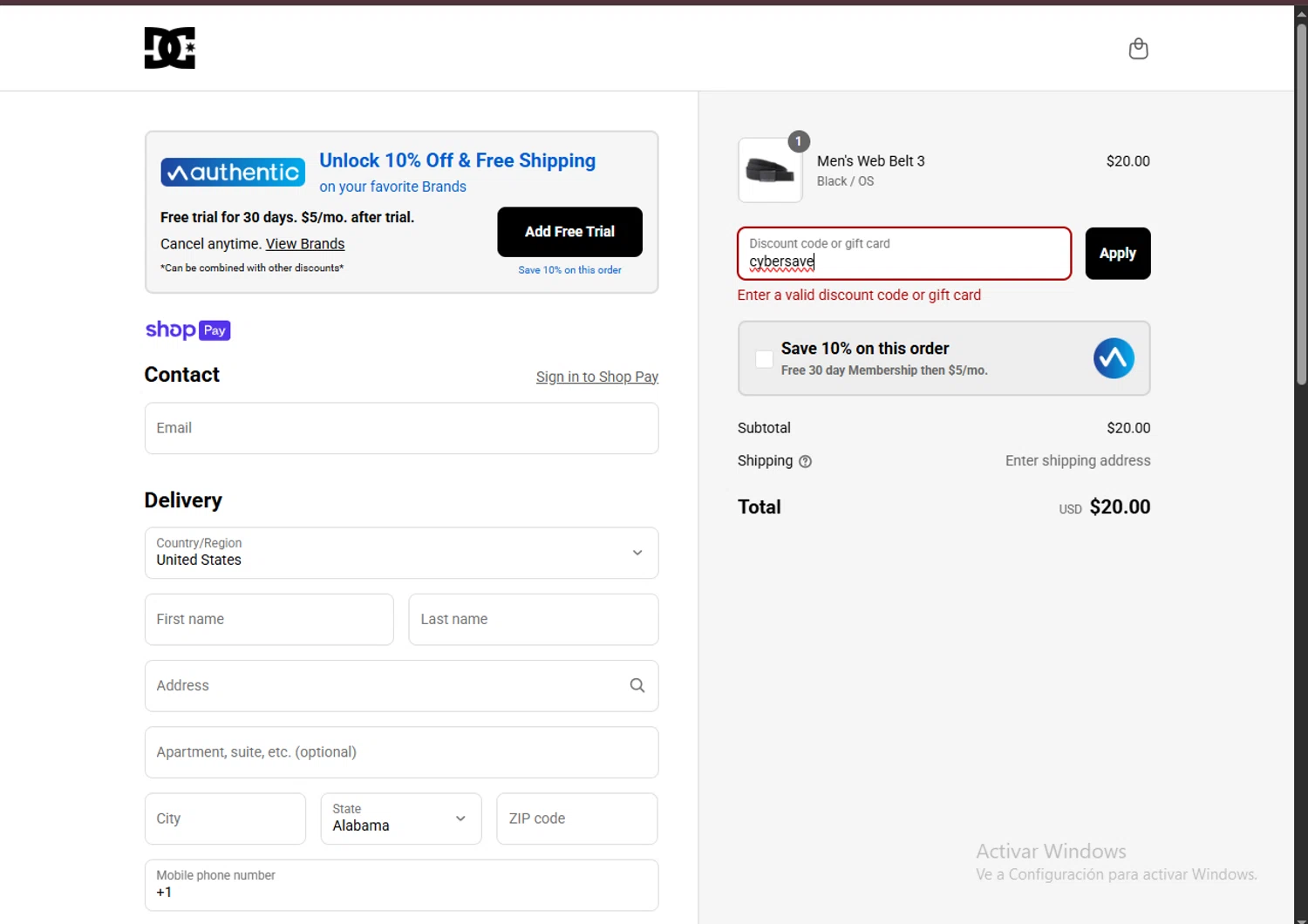
Task: Click the blue Authentic round icon in savings box
Action: pyautogui.click(x=1114, y=358)
